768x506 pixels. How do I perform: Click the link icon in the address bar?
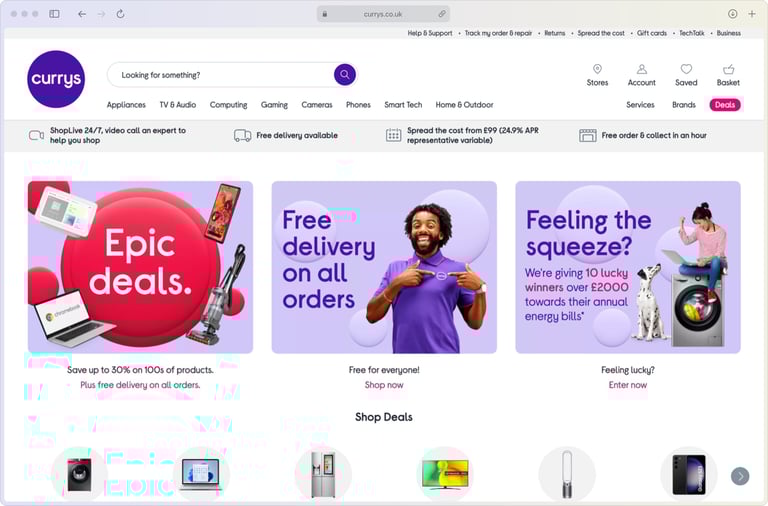[x=442, y=14]
